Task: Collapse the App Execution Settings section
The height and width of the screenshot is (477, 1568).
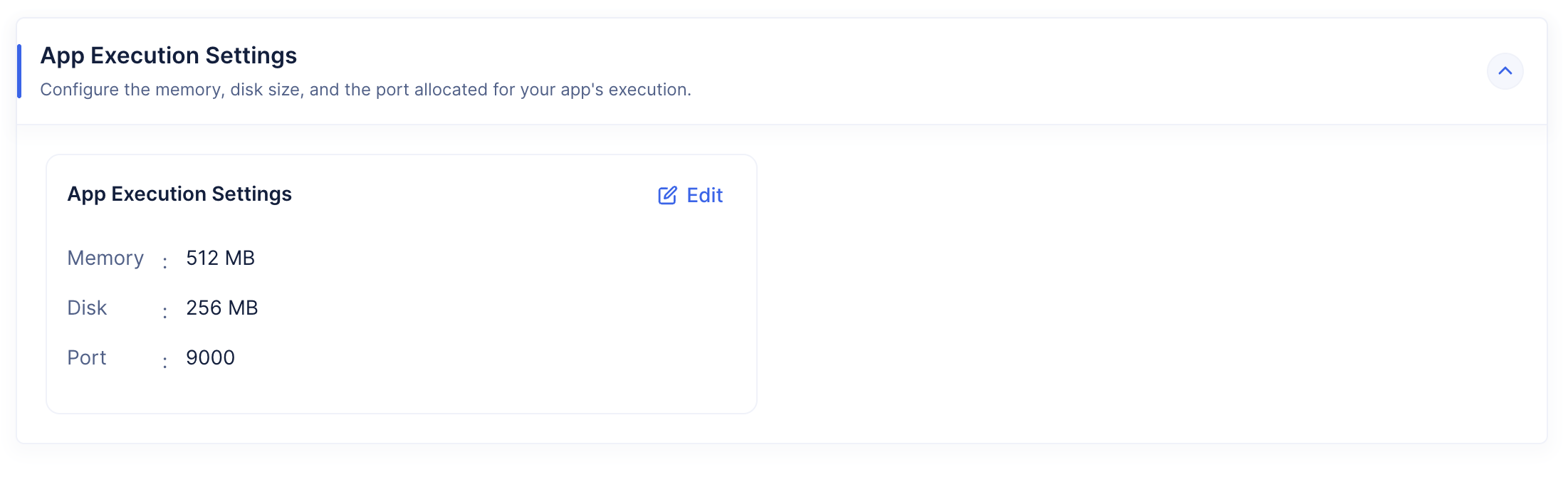Action: coord(1505,71)
